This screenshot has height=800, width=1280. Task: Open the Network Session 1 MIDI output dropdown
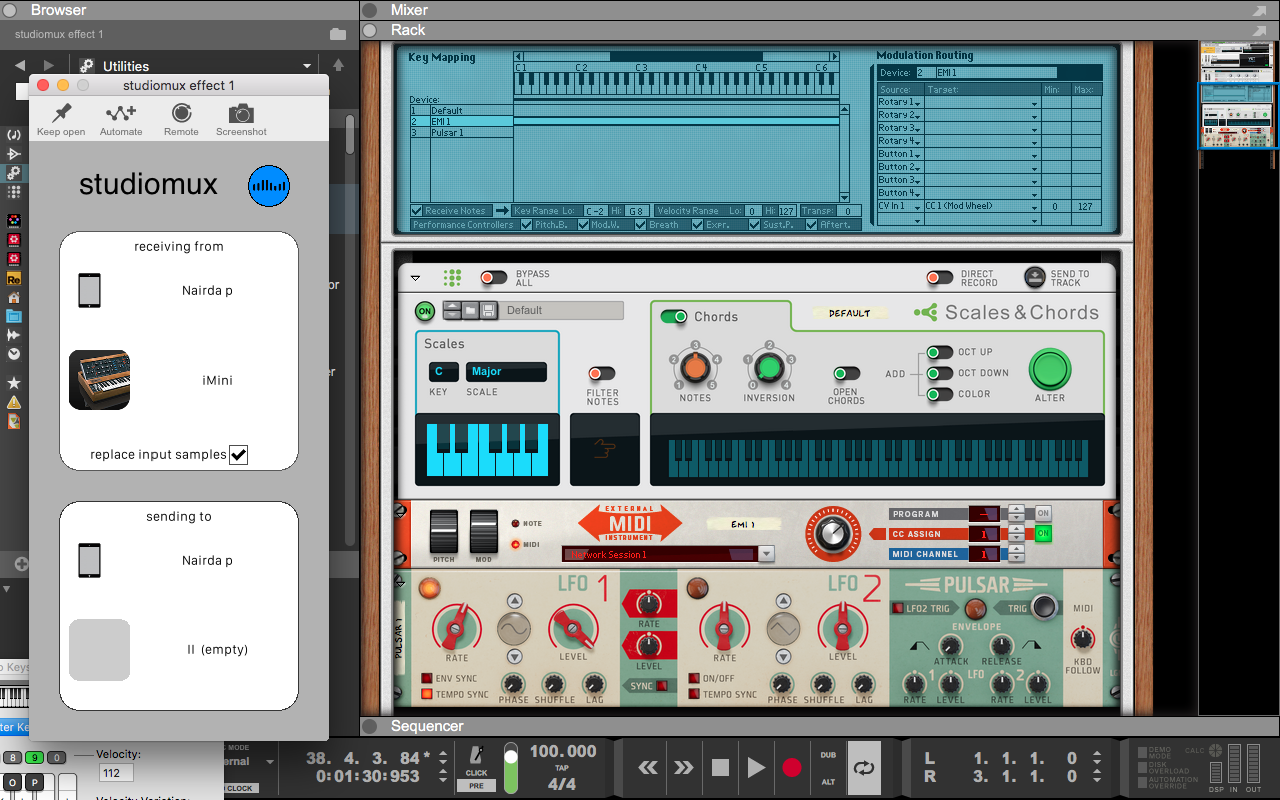tap(767, 554)
